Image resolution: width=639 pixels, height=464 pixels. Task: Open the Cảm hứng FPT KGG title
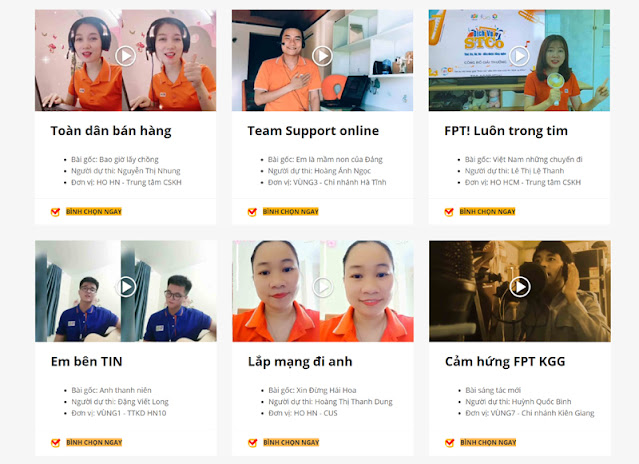click(505, 361)
